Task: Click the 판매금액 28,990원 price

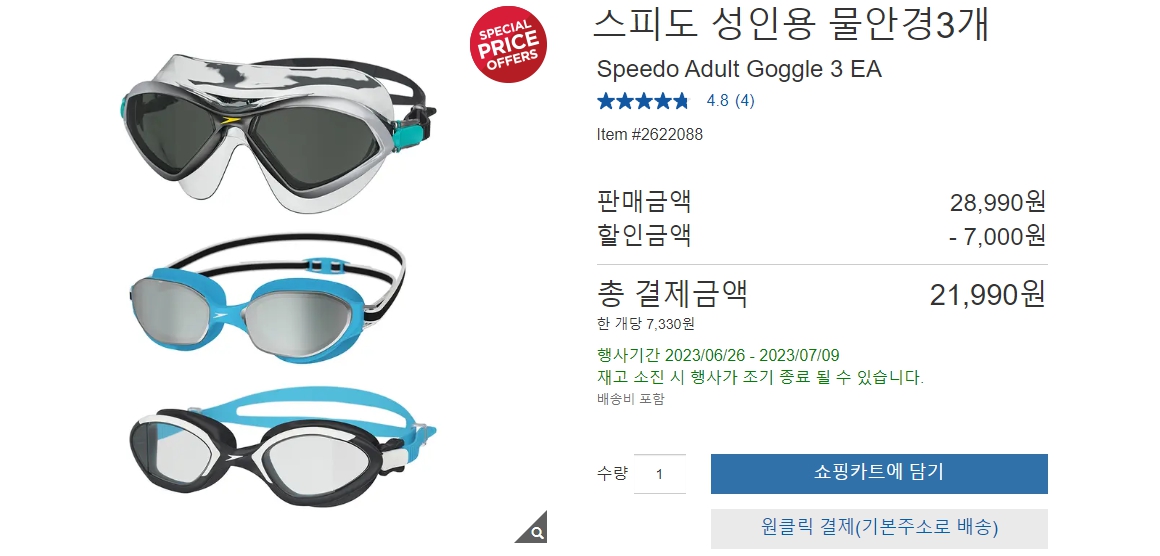Action: pyautogui.click(x=997, y=202)
